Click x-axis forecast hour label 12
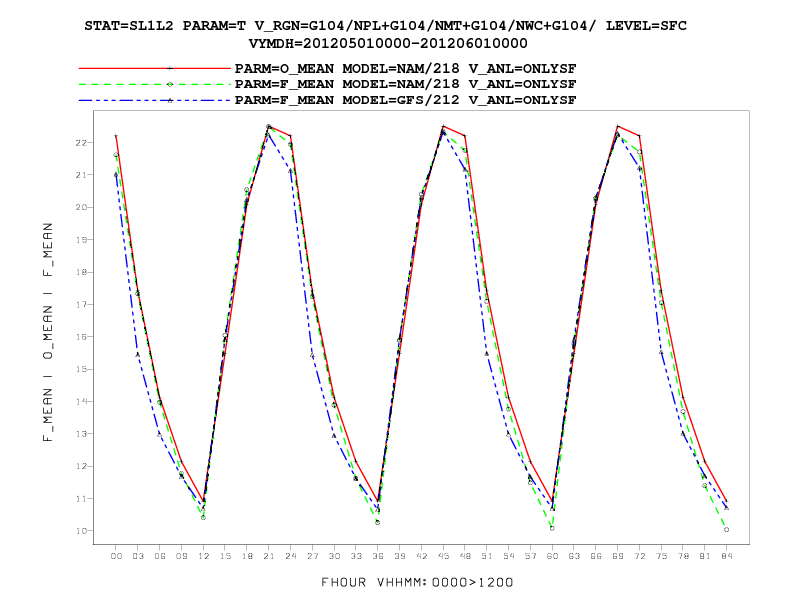The height and width of the screenshot is (612, 792). [203, 556]
